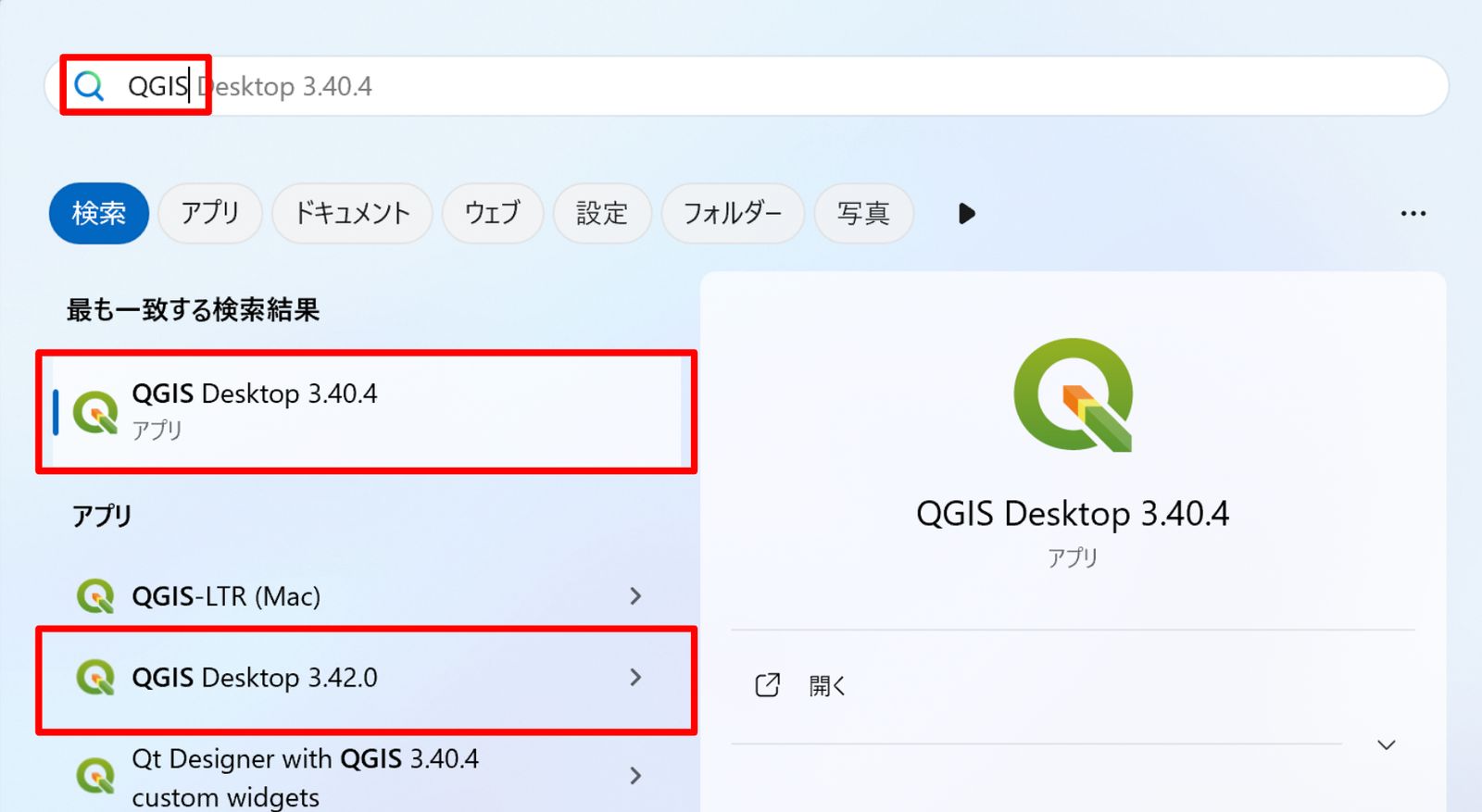Switch to the ウェブ filter tab
Viewport: 1482px width, 812px height.
click(x=493, y=214)
